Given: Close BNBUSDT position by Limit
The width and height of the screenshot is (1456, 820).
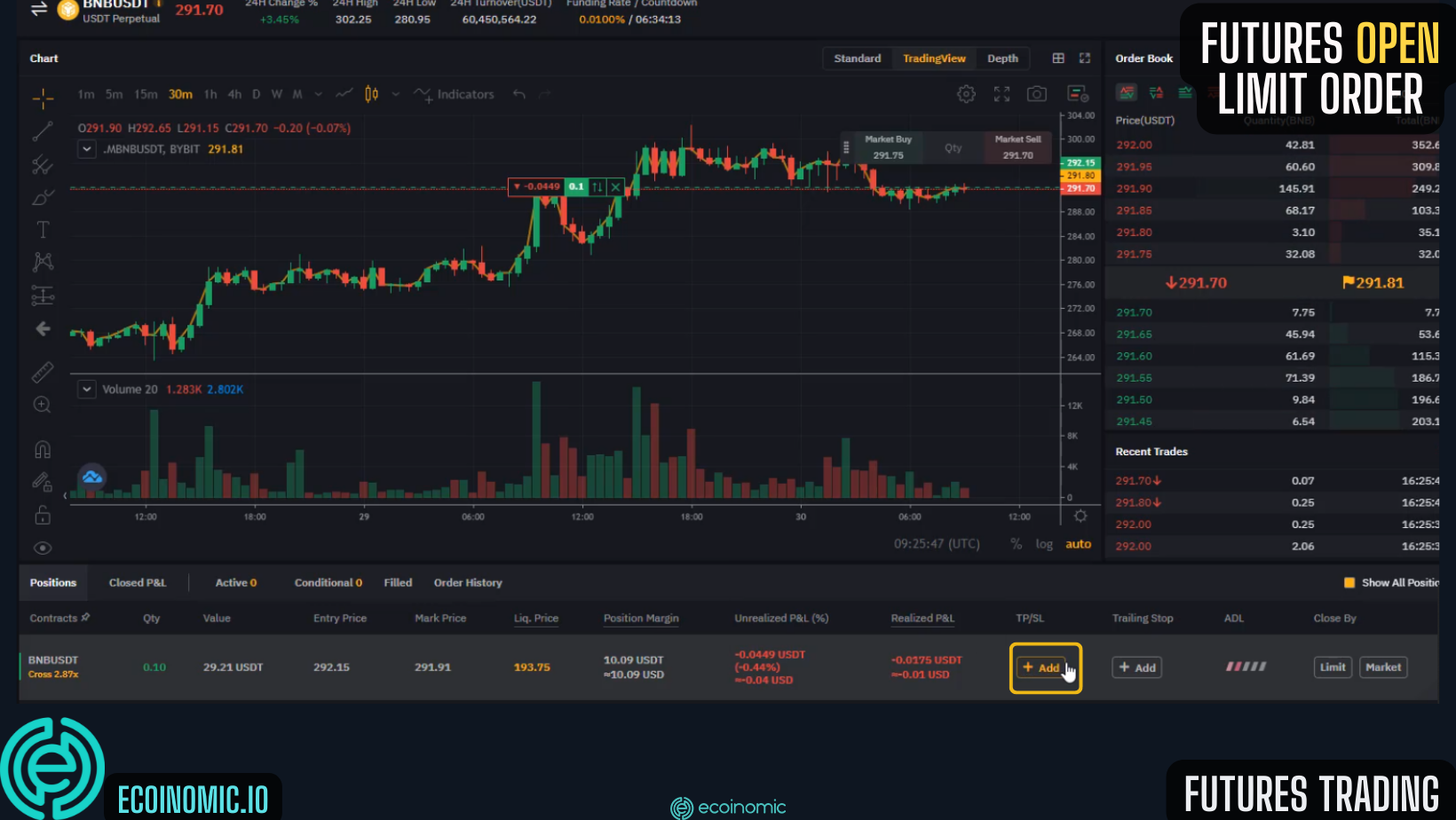Looking at the screenshot, I should click(x=1333, y=667).
